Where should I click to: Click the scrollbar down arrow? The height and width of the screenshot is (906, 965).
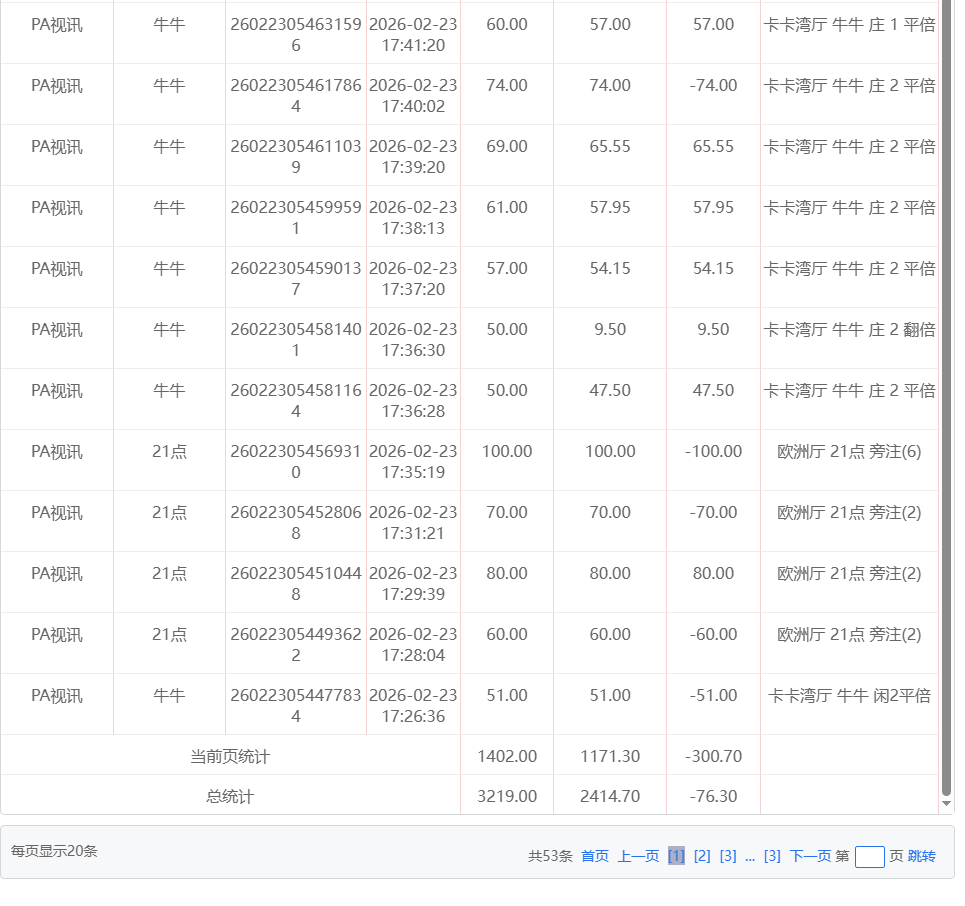tap(946, 803)
